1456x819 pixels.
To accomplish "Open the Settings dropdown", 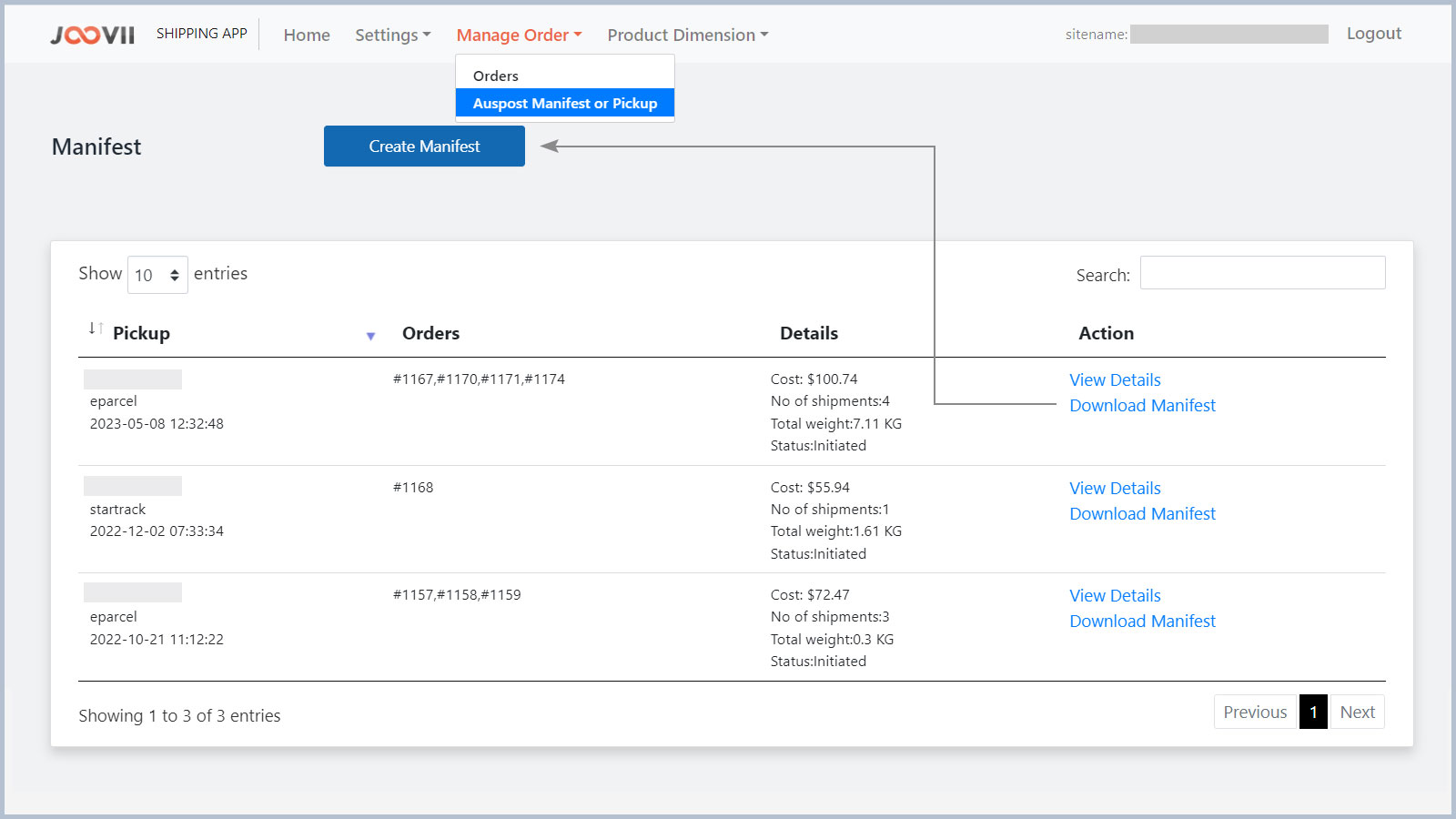I will pyautogui.click(x=391, y=35).
